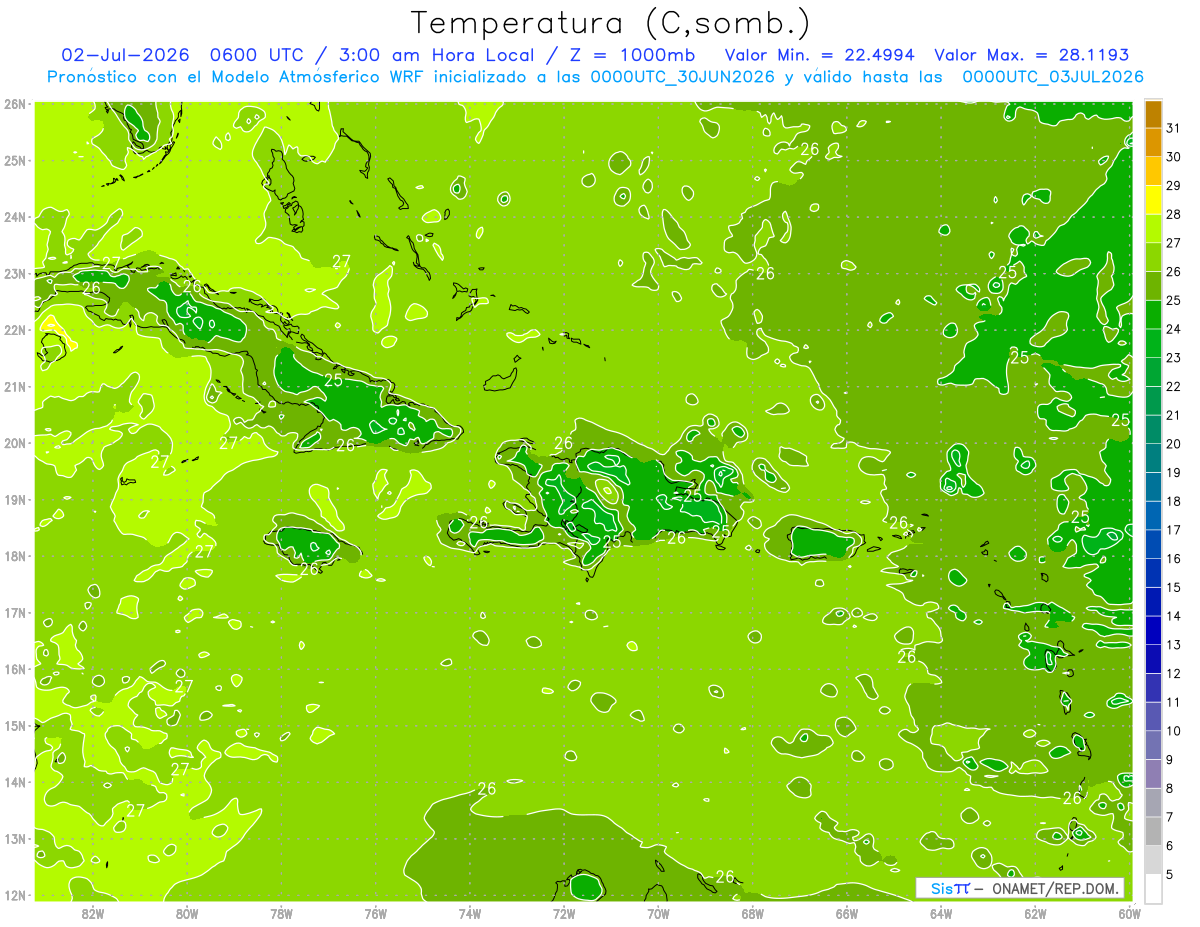1200x927 pixels.
Task: Click the '66W' longitude axis label
Action: tap(847, 913)
